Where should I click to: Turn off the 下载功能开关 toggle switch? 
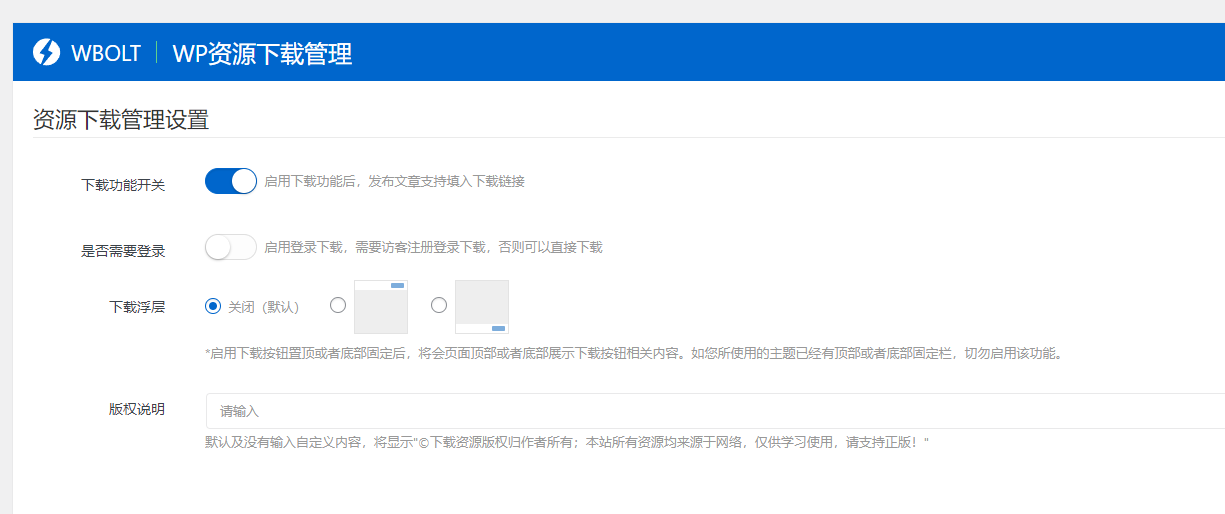tap(231, 181)
